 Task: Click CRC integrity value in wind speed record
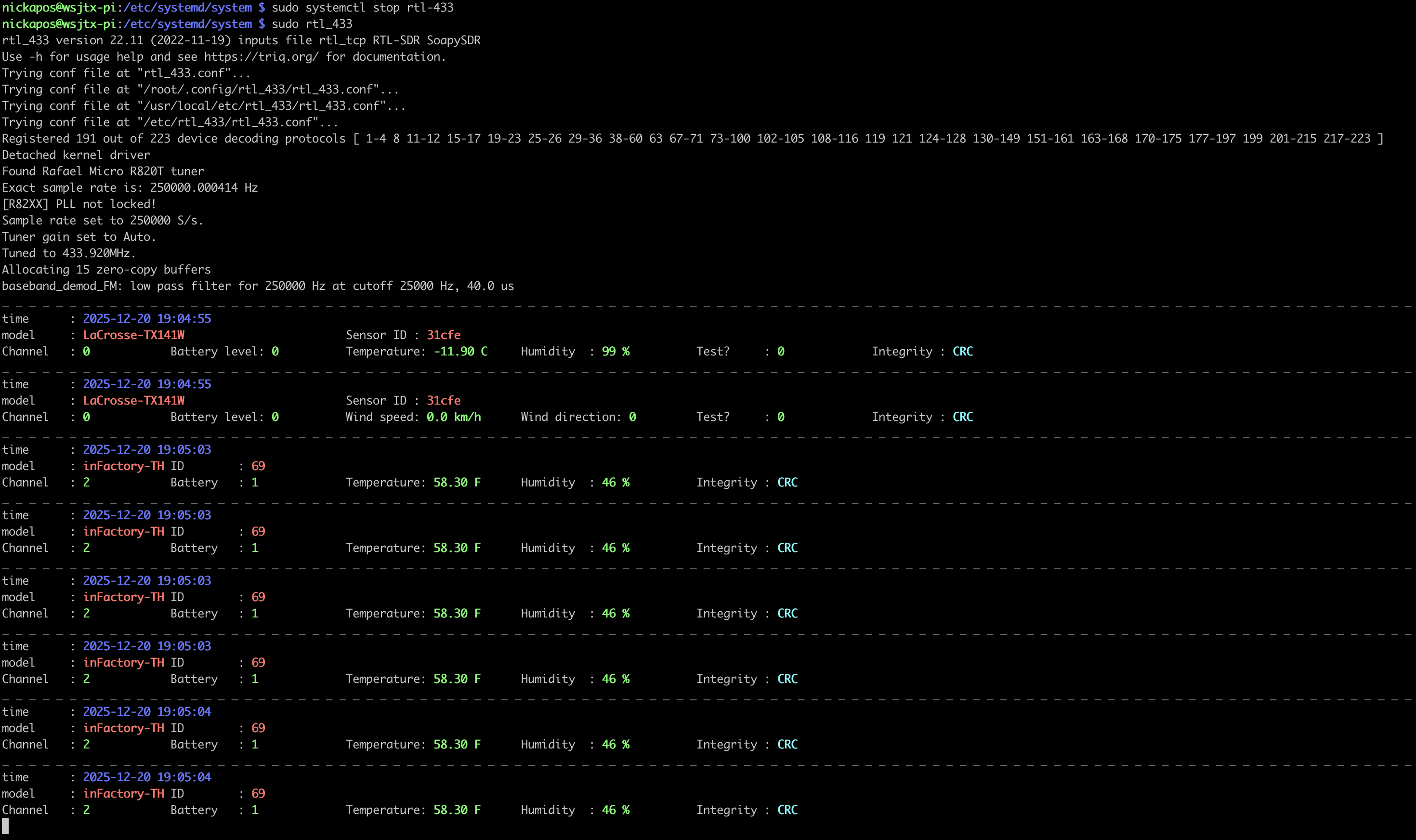tap(963, 417)
